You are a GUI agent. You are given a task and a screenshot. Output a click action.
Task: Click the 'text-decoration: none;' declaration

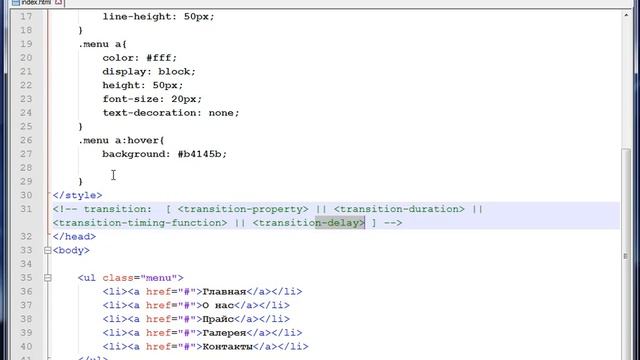[171, 113]
